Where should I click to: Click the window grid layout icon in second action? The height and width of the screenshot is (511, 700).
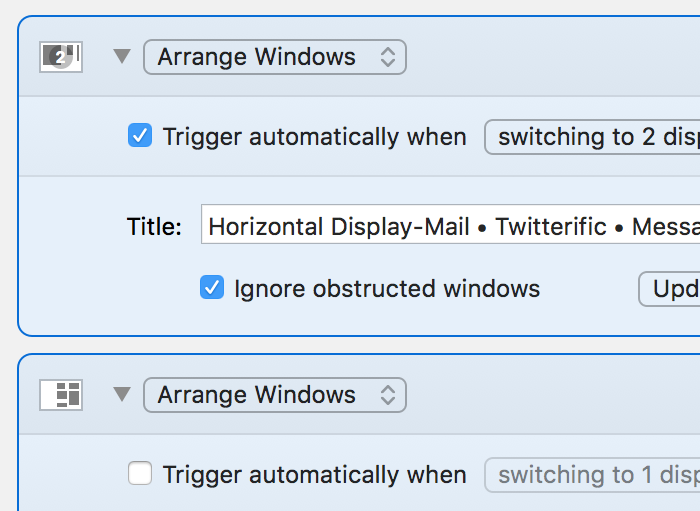pyautogui.click(x=60, y=395)
